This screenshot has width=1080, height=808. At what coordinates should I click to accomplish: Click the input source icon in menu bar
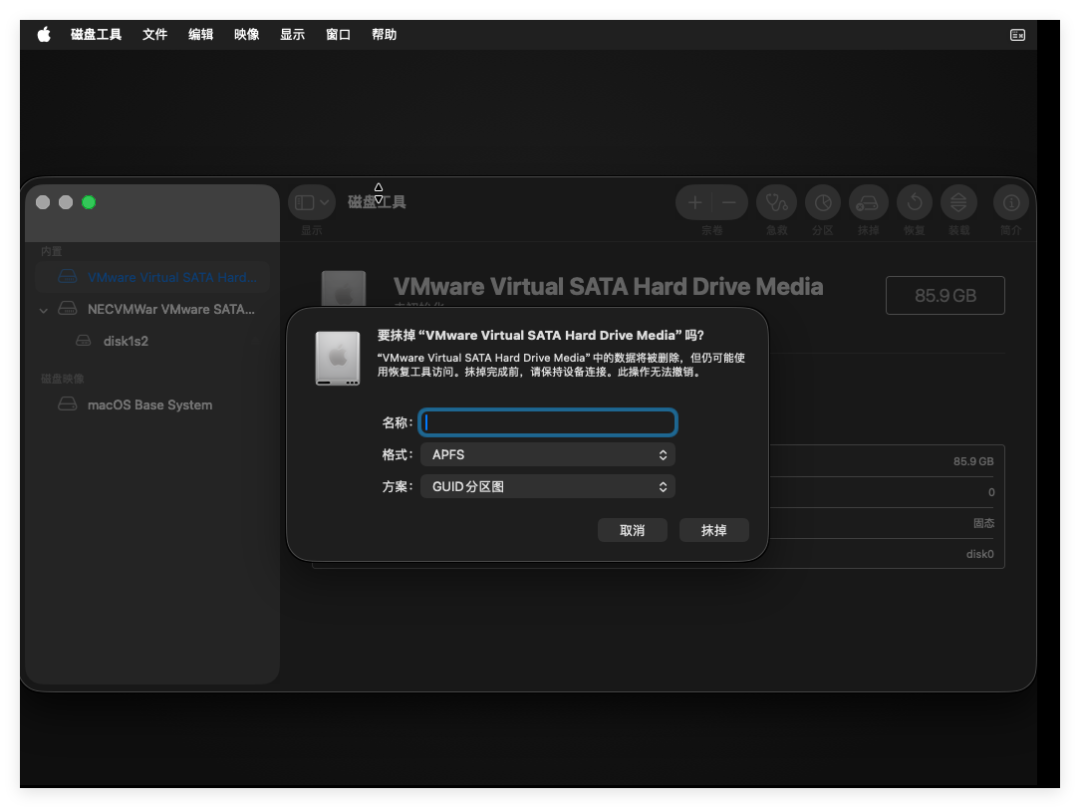tap(1017, 35)
